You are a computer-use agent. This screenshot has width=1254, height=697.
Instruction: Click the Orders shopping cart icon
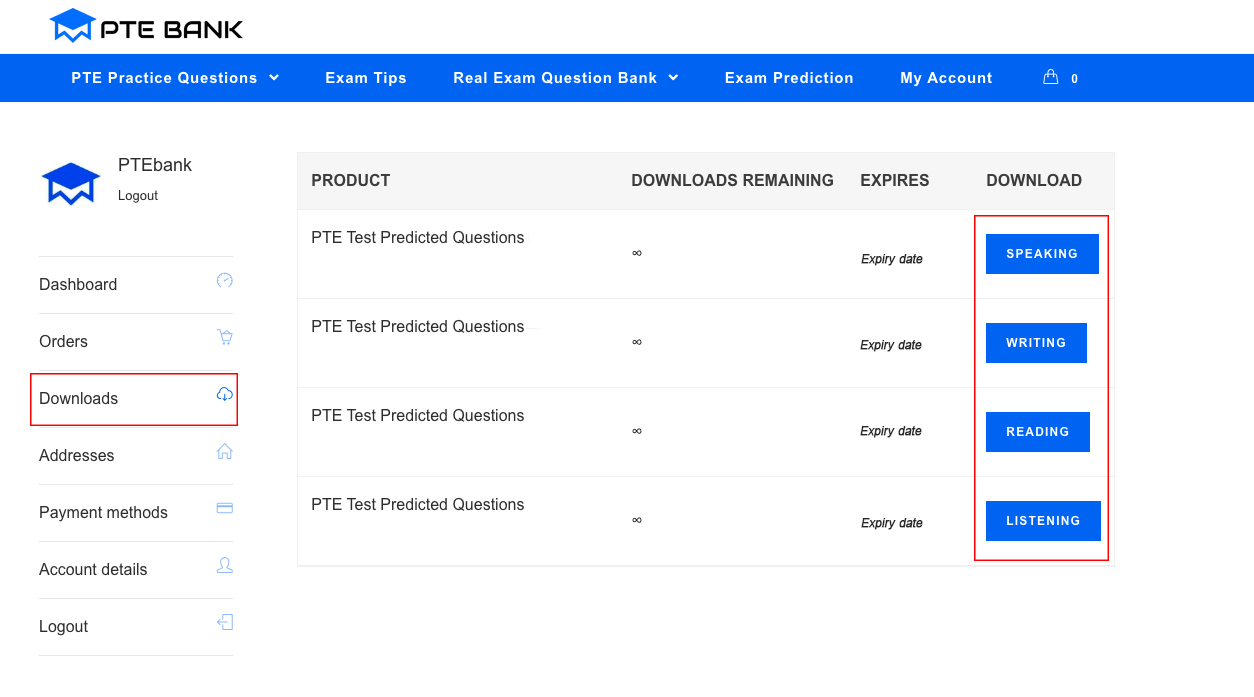point(225,338)
